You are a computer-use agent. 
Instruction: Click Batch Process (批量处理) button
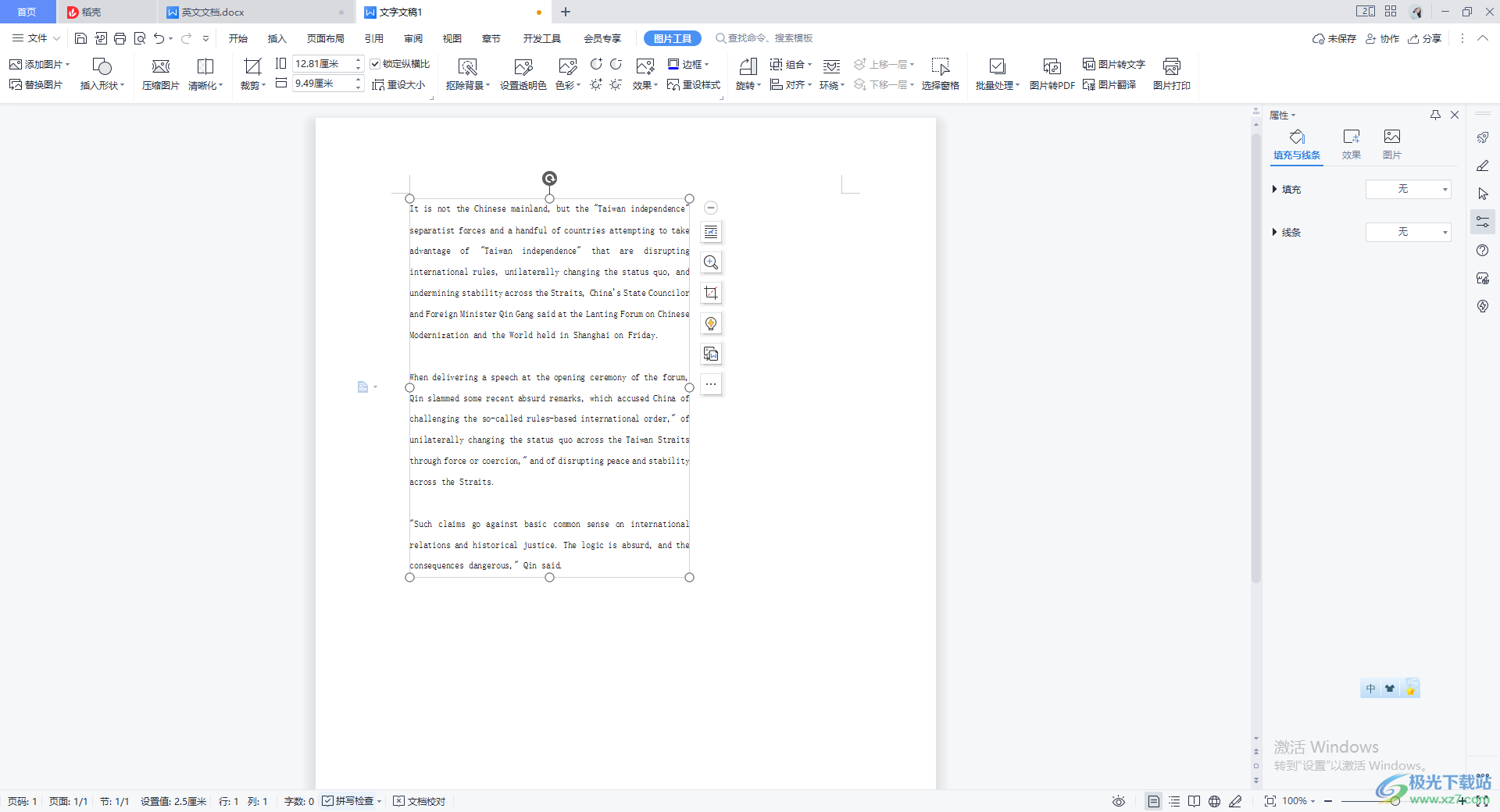coord(997,75)
